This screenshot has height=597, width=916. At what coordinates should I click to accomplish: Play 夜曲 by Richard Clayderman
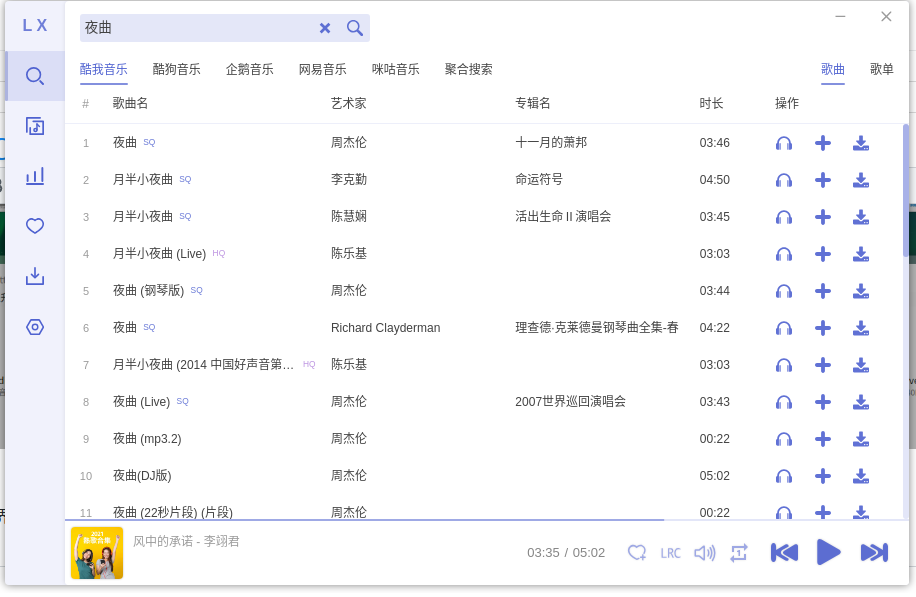pos(784,328)
